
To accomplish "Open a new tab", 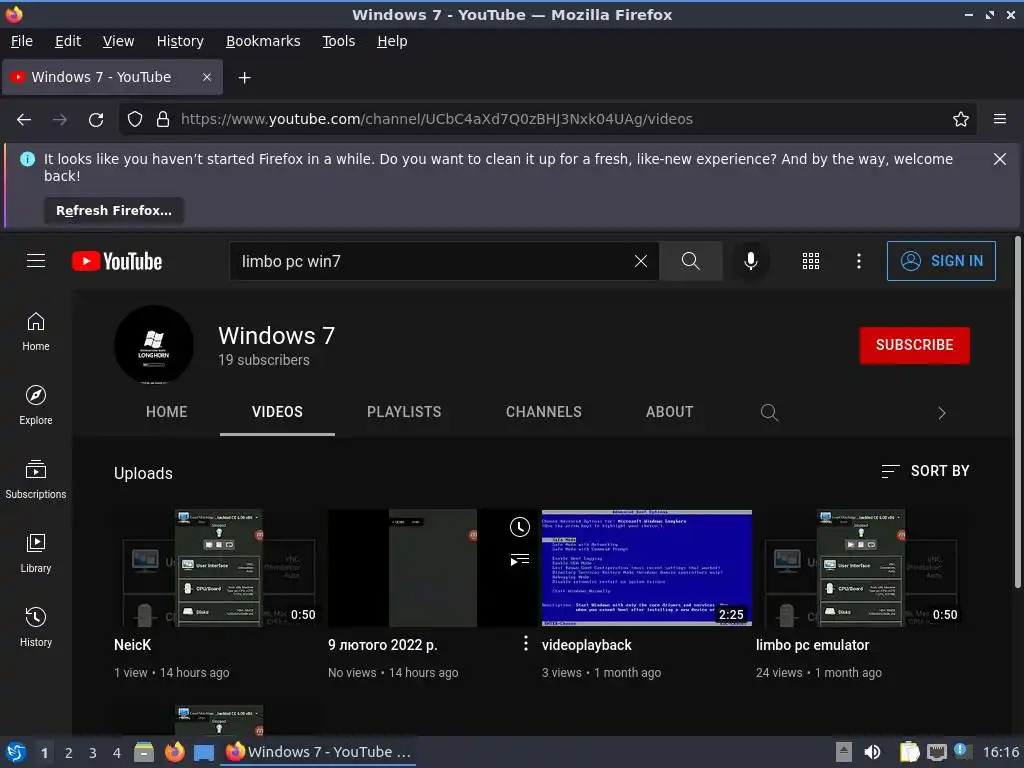I will click(244, 78).
